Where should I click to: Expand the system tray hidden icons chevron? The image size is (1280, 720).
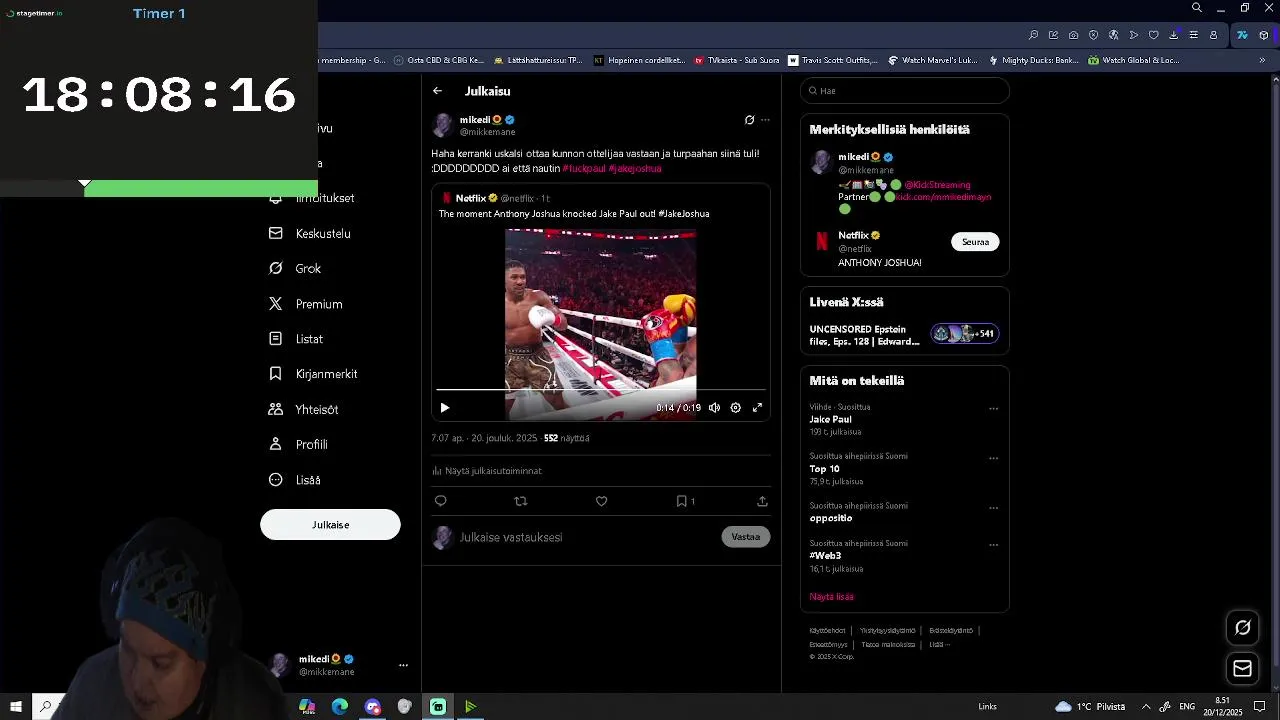click(1146, 707)
